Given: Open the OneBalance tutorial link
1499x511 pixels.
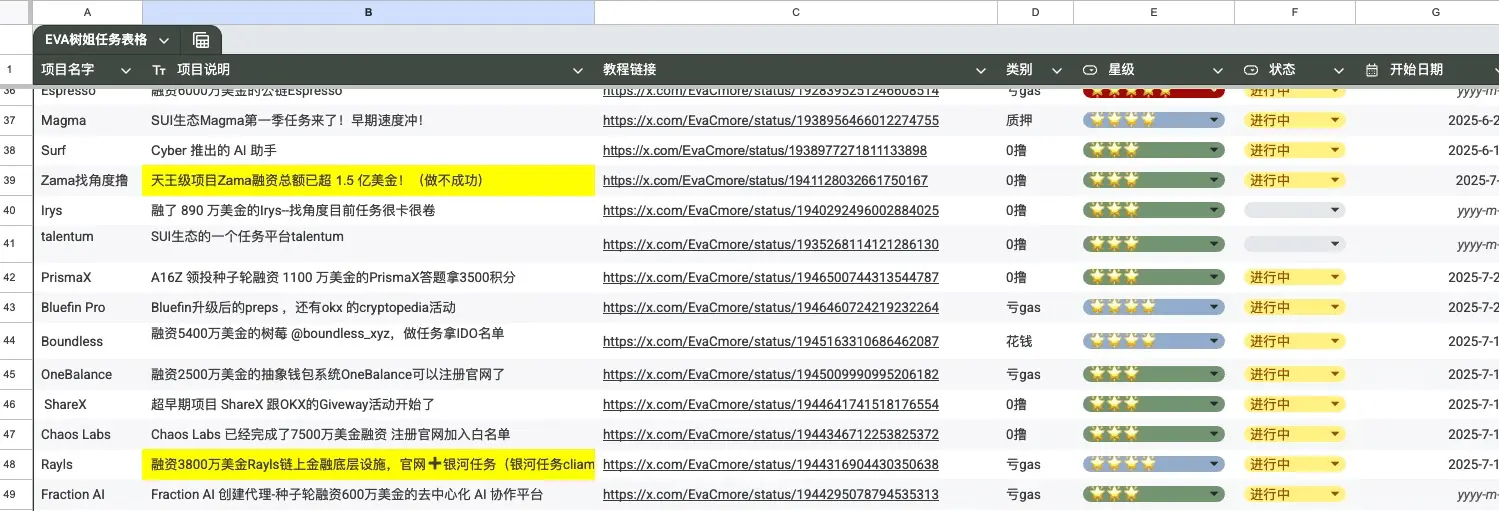Looking at the screenshot, I should point(771,374).
